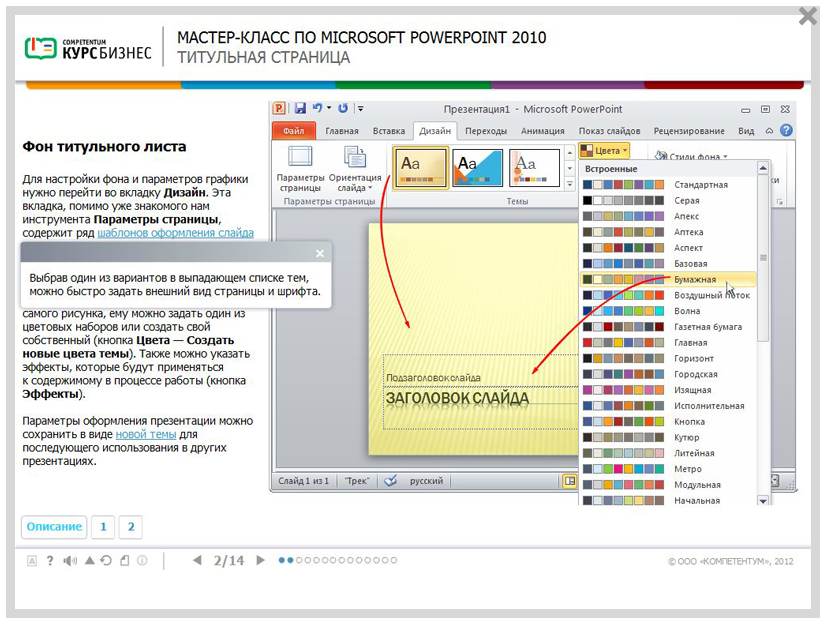This screenshot has height=628, width=834.
Task: Click the Описание button
Action: 54,527
